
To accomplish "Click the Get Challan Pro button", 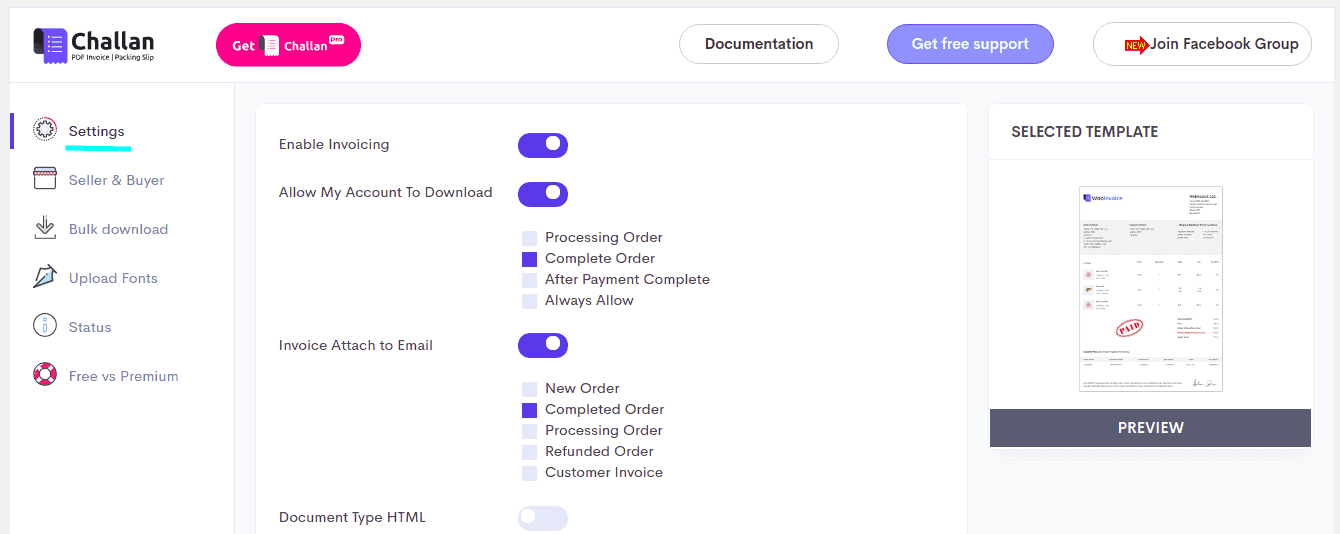I will coord(288,45).
